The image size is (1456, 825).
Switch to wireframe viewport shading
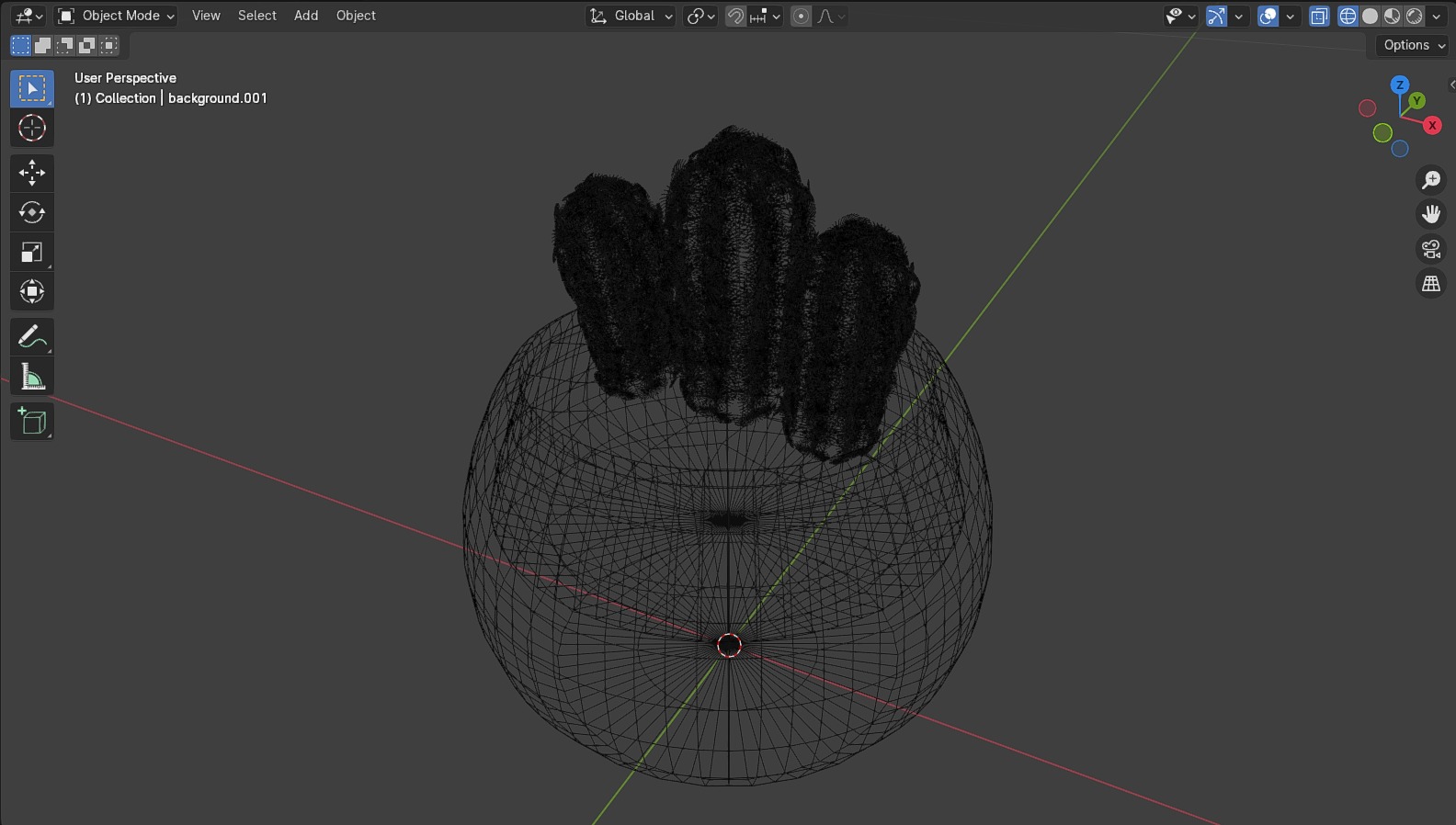[x=1348, y=16]
